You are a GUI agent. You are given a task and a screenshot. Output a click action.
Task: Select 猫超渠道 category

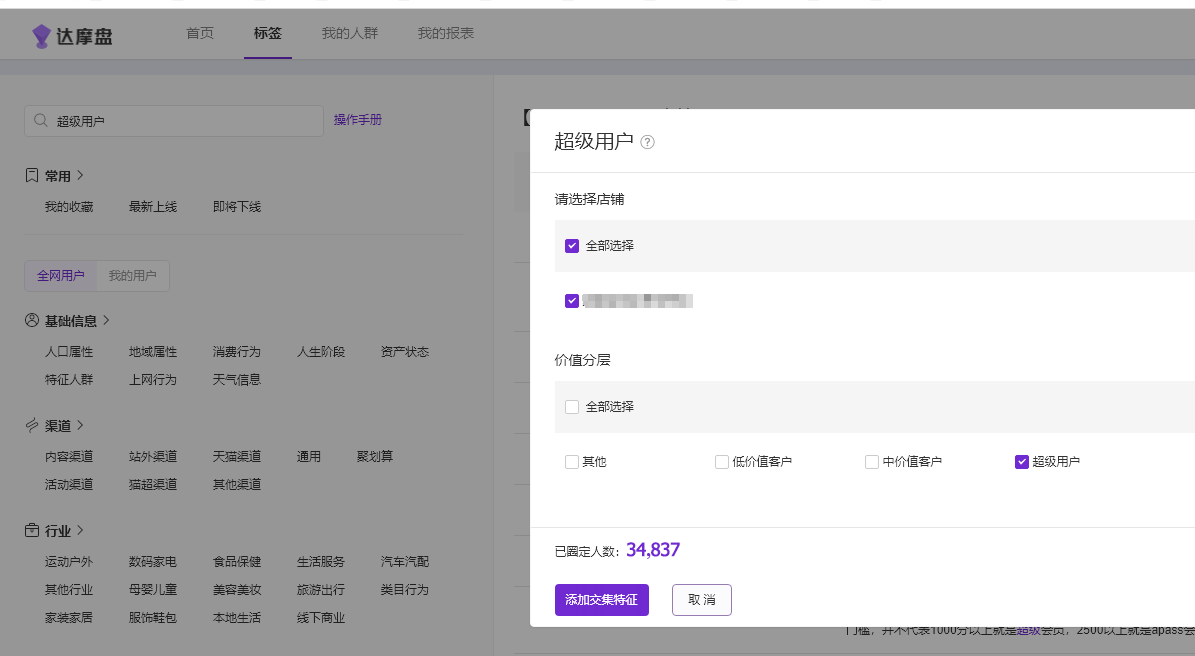pos(152,484)
